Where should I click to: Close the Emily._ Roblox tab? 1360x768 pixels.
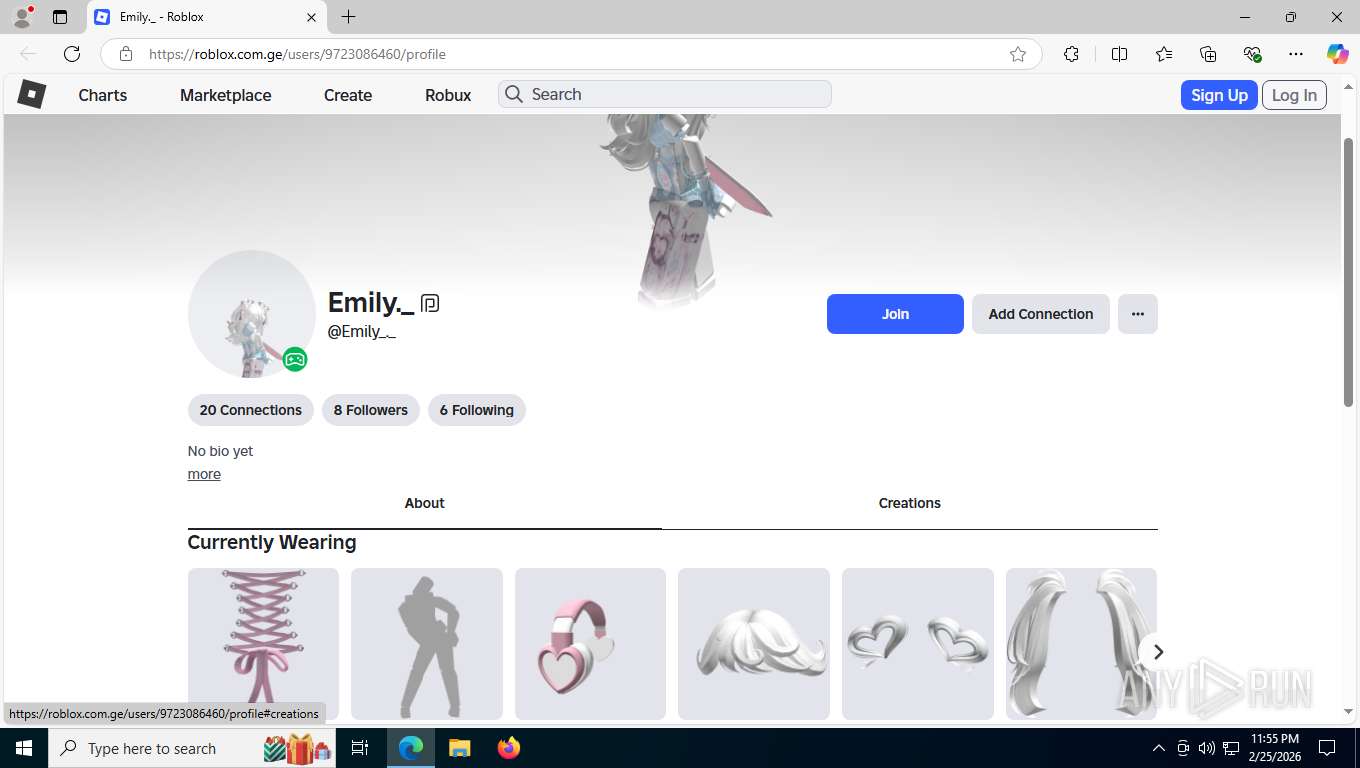[x=311, y=17]
